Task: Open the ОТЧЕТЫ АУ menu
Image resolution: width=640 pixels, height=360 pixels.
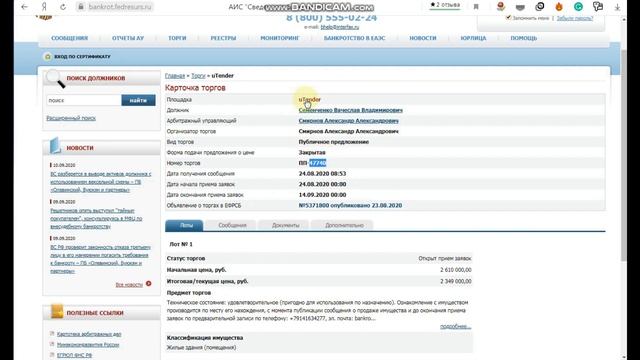Action: click(x=128, y=38)
